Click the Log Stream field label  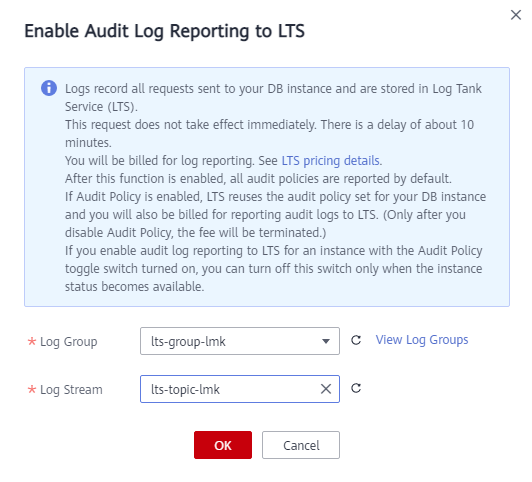coord(71,390)
